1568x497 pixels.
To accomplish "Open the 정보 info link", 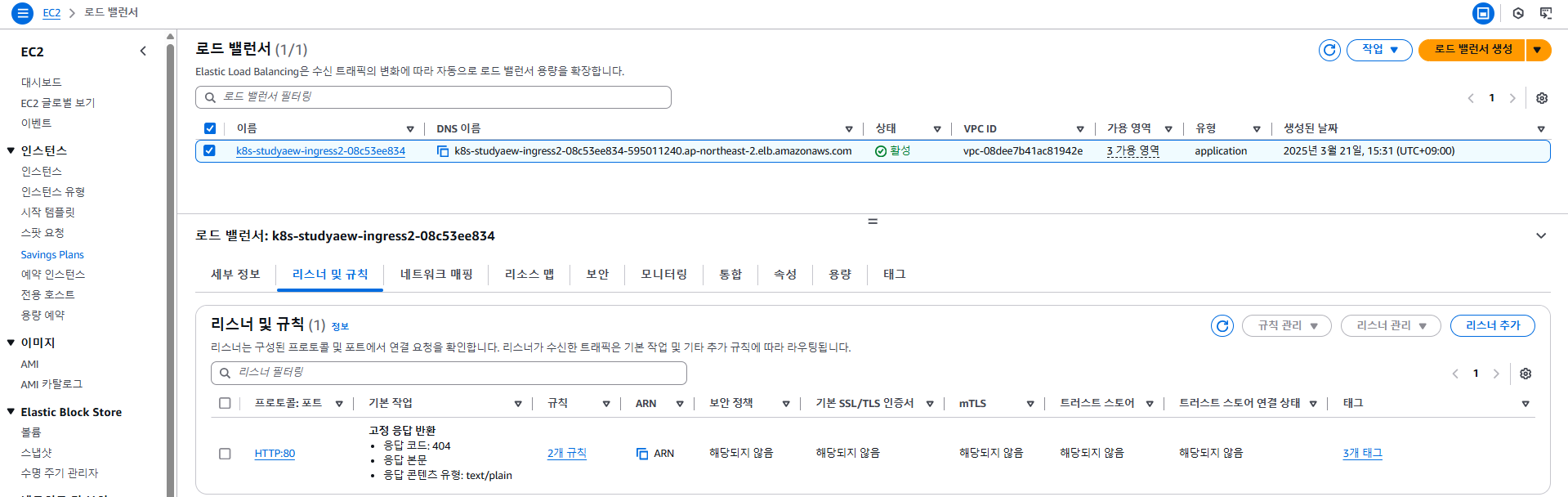I will 340,326.
